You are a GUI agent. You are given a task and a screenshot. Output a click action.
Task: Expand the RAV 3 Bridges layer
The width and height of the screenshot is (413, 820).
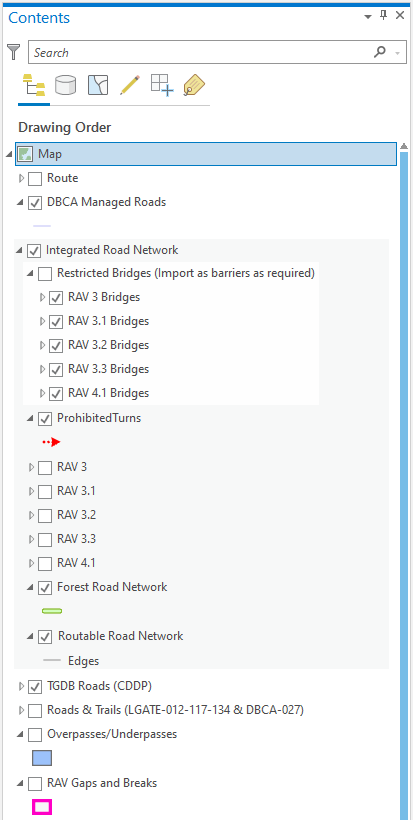click(x=43, y=298)
